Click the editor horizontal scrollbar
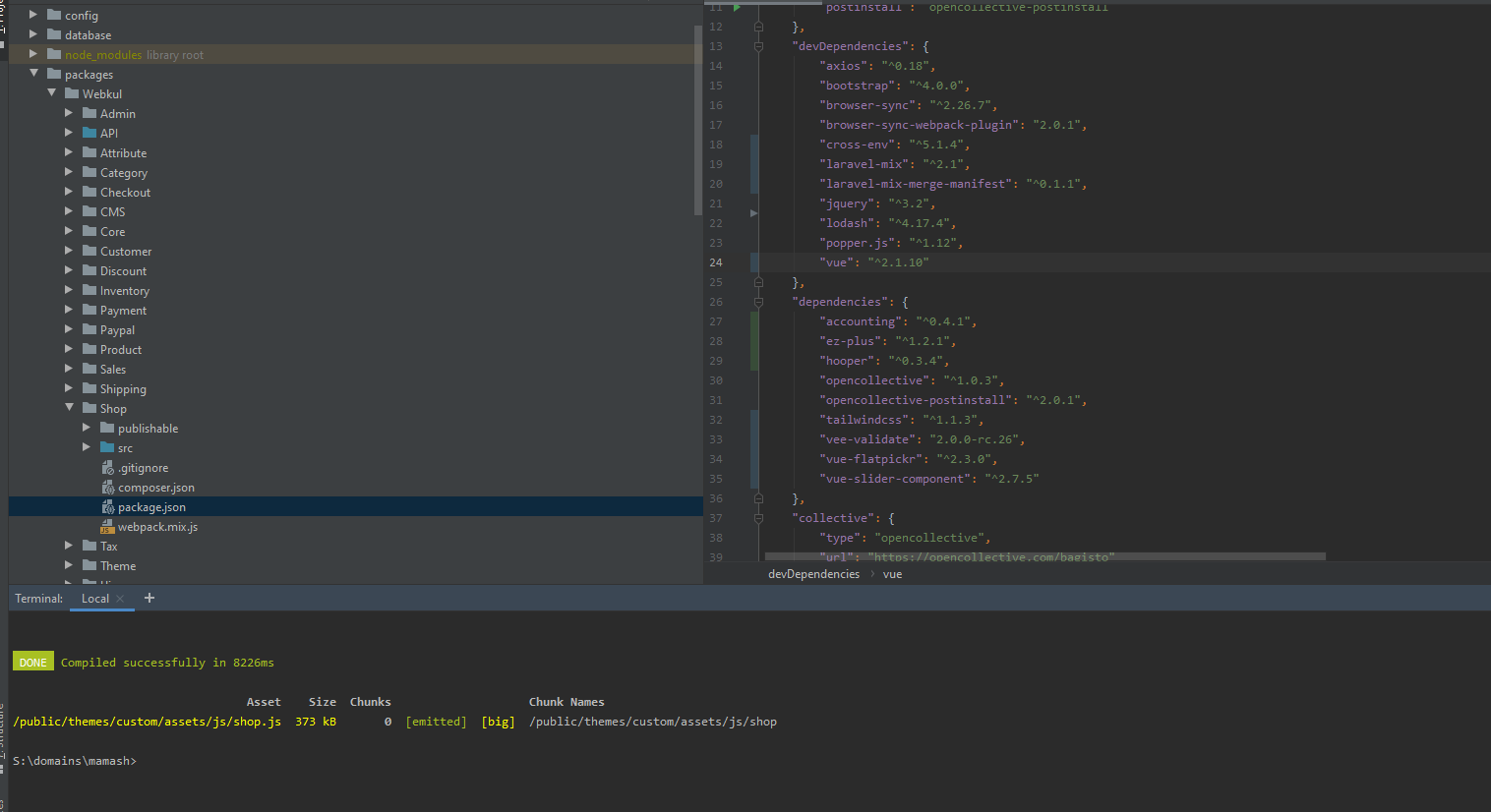Image resolution: width=1491 pixels, height=812 pixels. (1045, 556)
